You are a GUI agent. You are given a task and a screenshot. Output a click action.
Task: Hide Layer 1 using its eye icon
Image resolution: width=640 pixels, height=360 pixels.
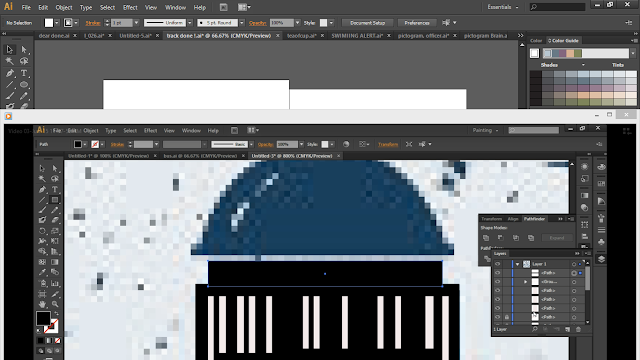click(x=498, y=264)
